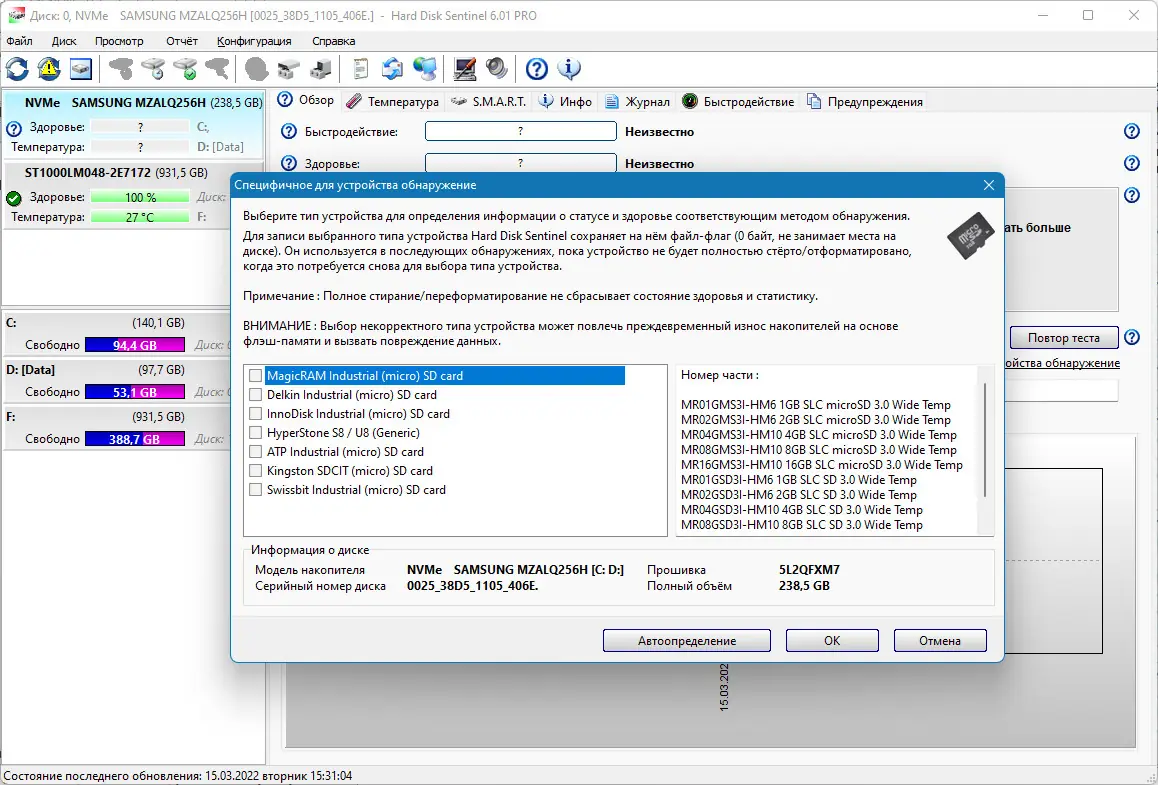Click the D: free space 53,1 GB bar
The image size is (1158, 785).
click(x=134, y=392)
